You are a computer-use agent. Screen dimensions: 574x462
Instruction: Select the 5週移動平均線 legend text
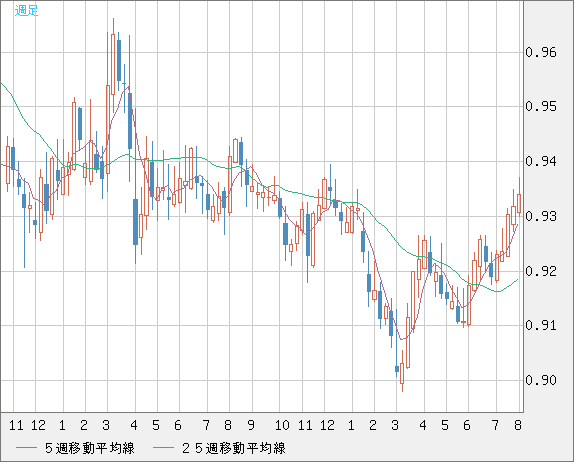[90, 448]
